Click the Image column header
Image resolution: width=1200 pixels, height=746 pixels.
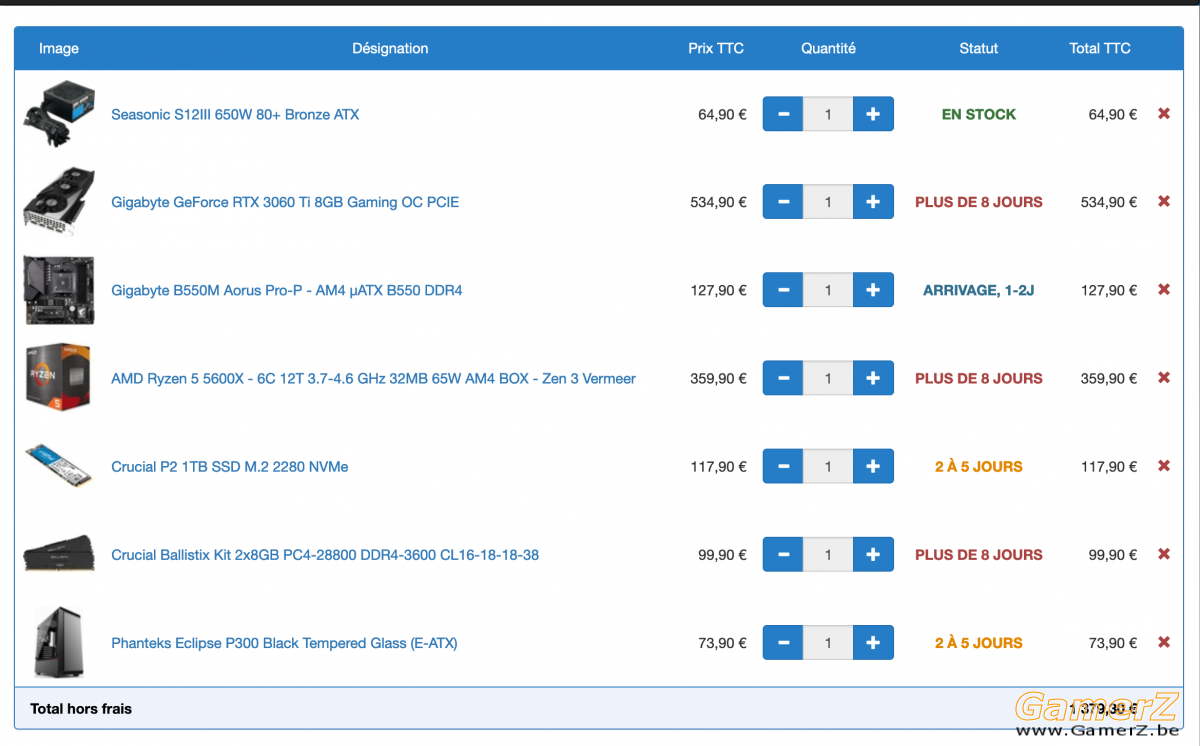[x=59, y=48]
